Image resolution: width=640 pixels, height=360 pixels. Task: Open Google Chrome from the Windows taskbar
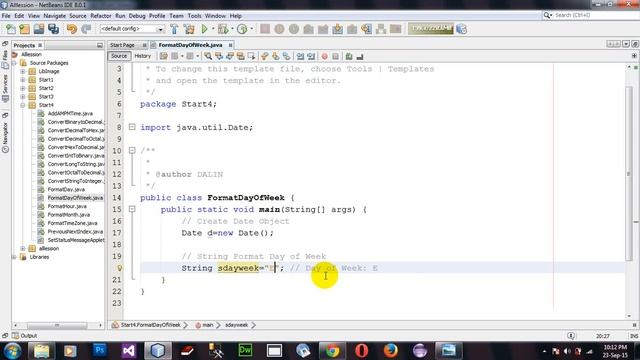click(x=332, y=350)
